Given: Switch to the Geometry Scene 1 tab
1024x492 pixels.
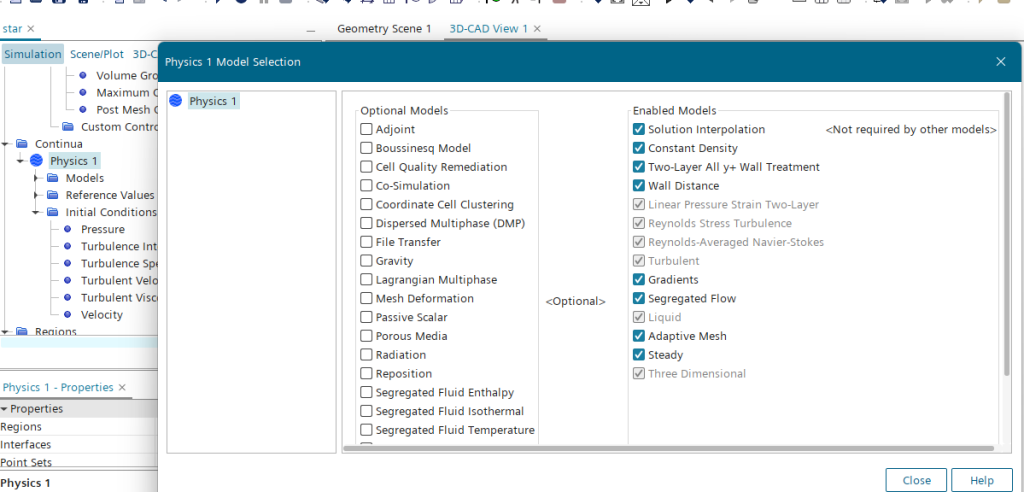Looking at the screenshot, I should point(383,29).
